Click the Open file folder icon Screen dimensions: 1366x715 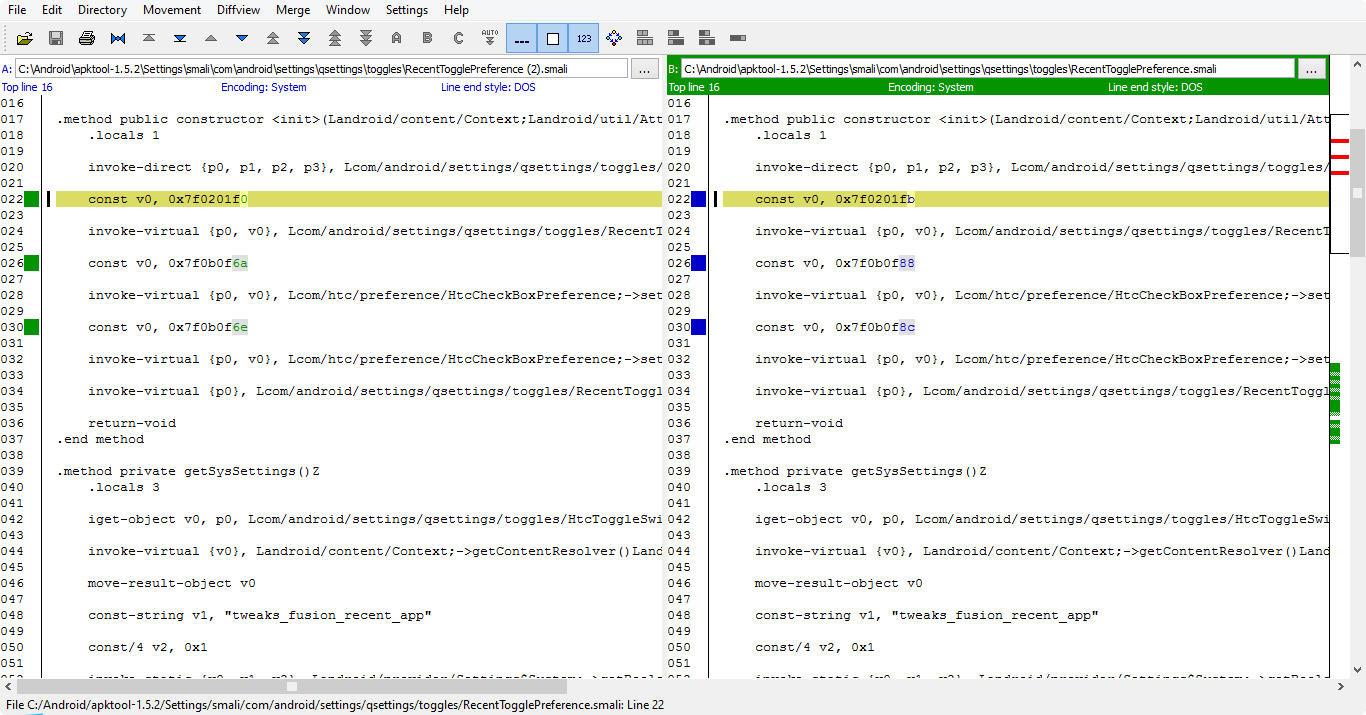click(25, 38)
